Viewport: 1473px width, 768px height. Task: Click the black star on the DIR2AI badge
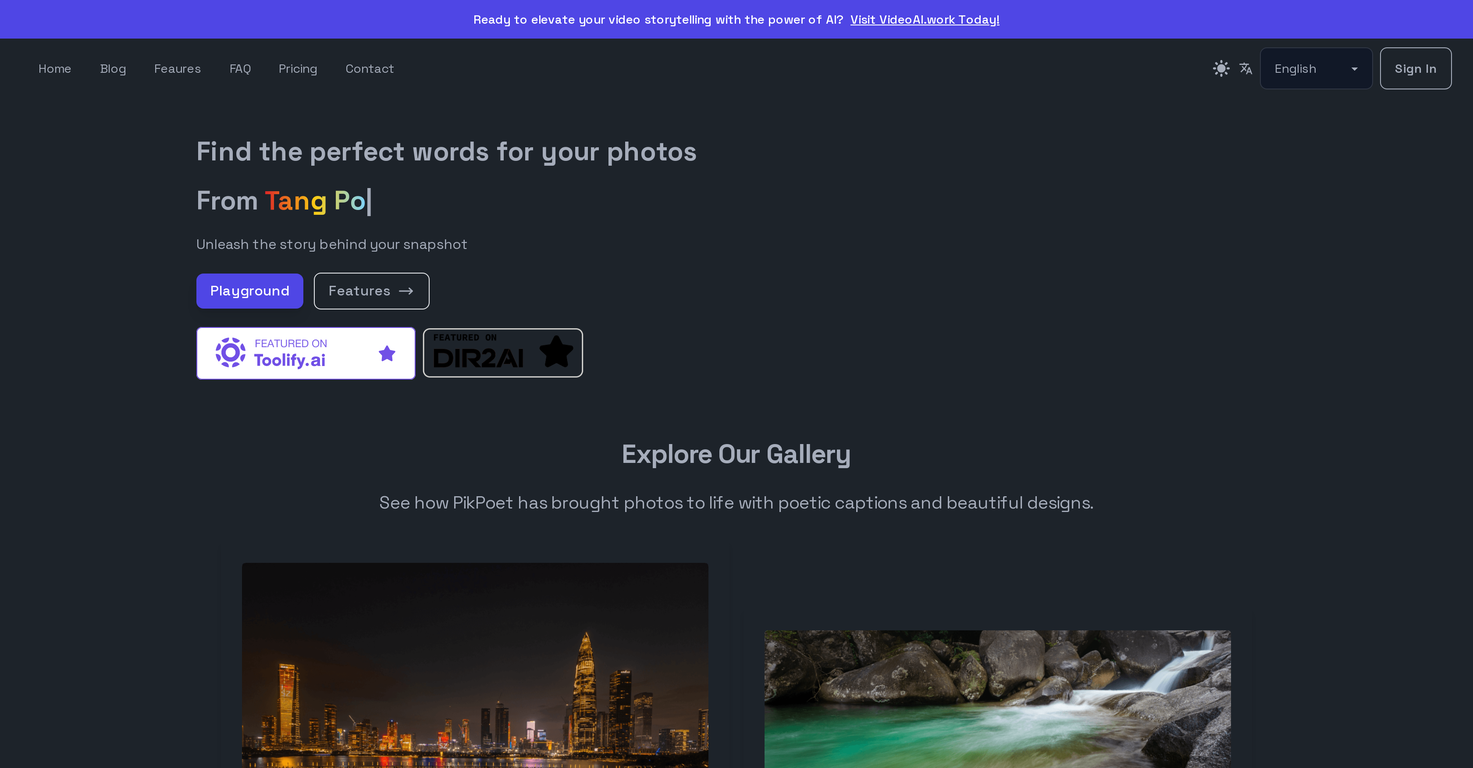point(557,351)
